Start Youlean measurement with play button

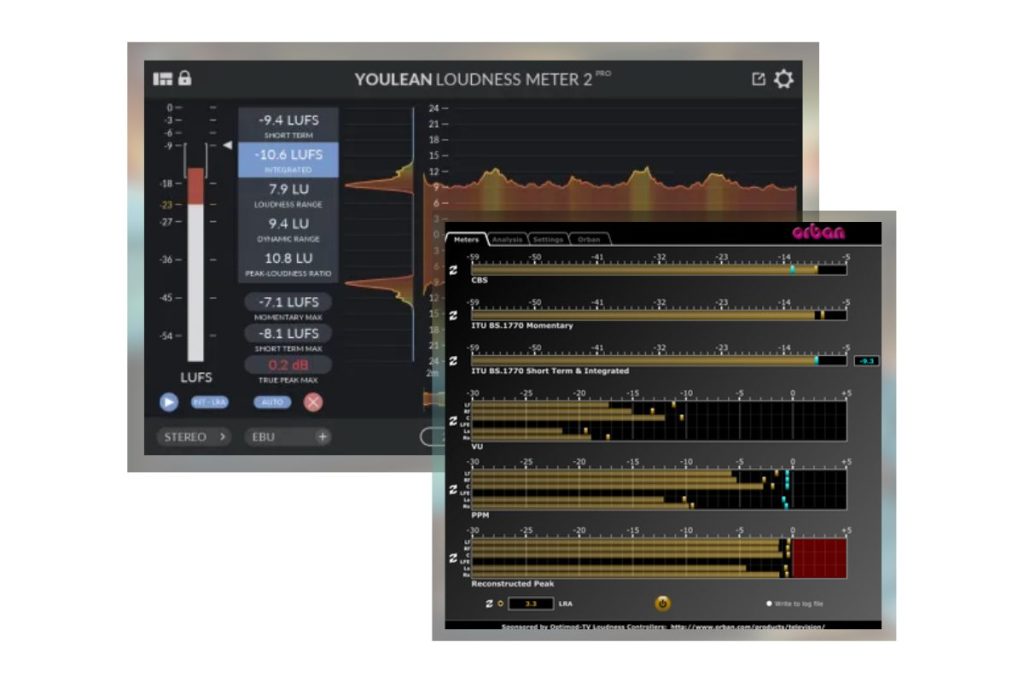coord(168,402)
